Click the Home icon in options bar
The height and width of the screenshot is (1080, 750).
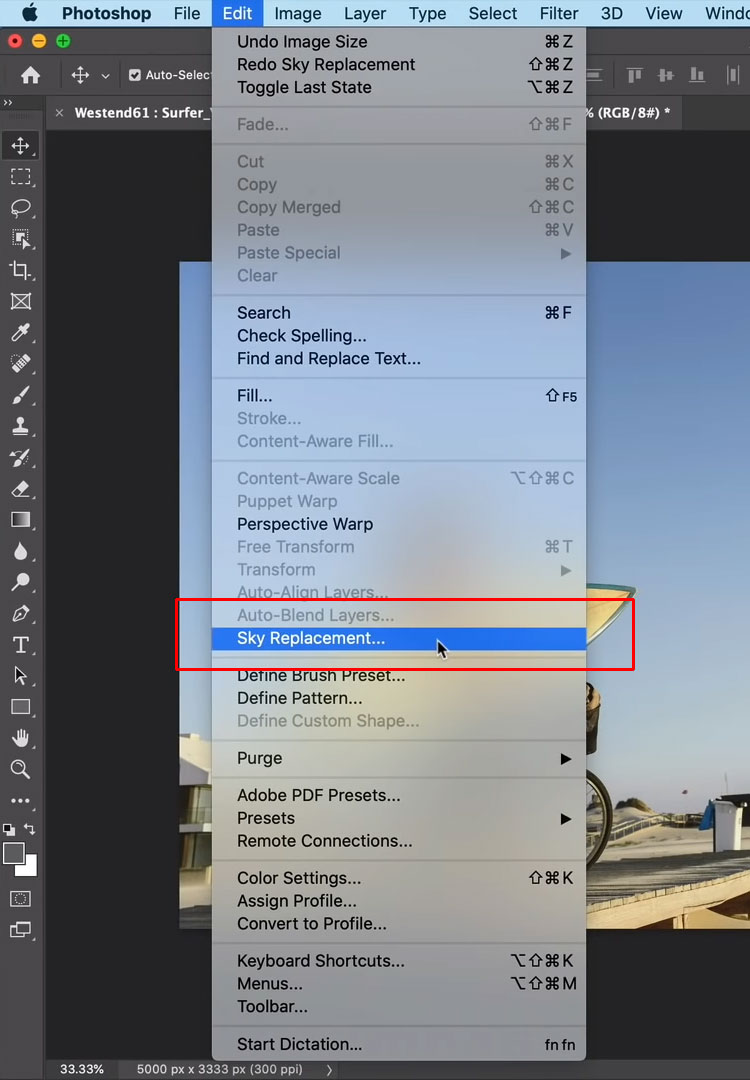tap(31, 75)
